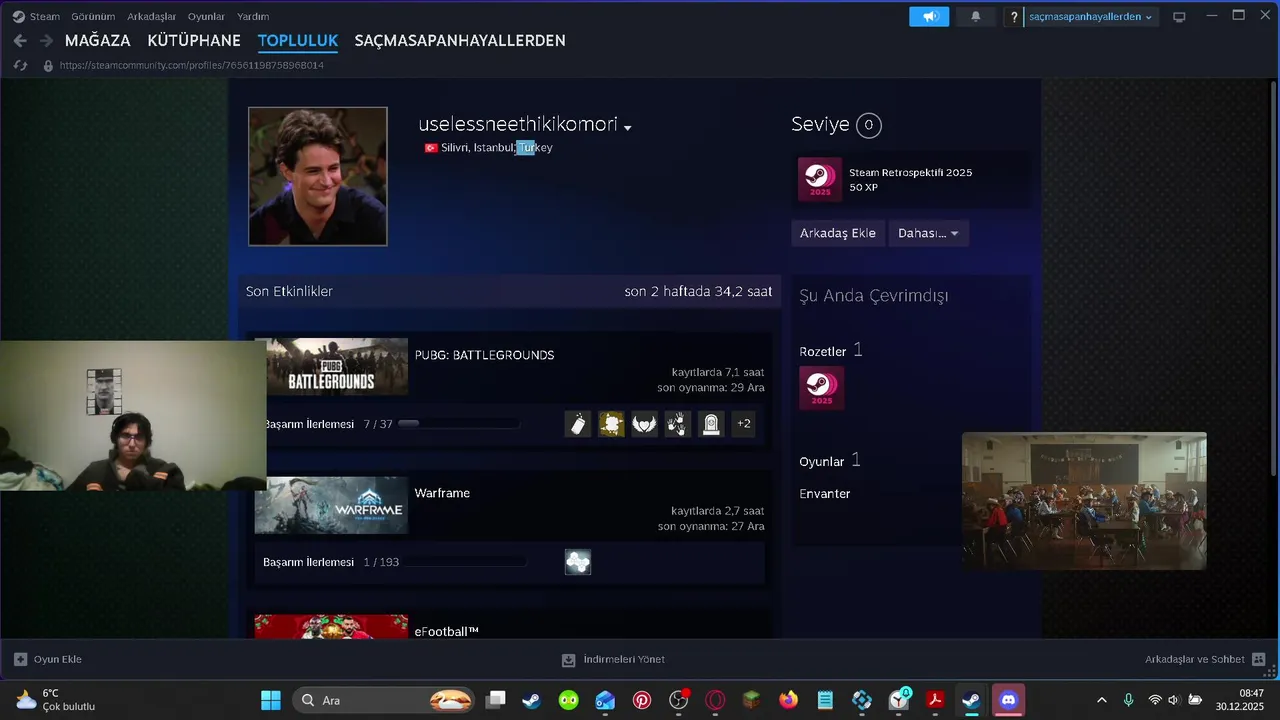Image resolution: width=1280 pixels, height=720 pixels.
Task: Select the fifth PUBG tombstone achievement icon
Action: [x=711, y=424]
